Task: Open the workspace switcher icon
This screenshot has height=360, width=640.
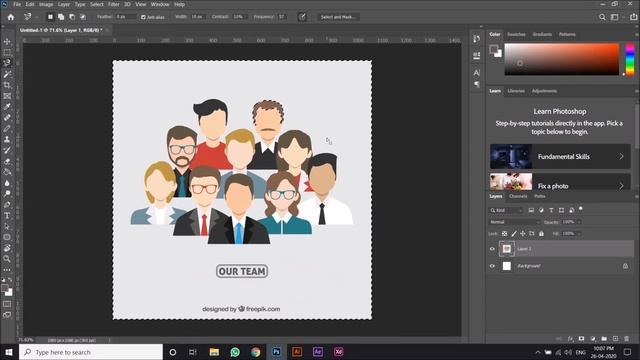Action: [615, 17]
